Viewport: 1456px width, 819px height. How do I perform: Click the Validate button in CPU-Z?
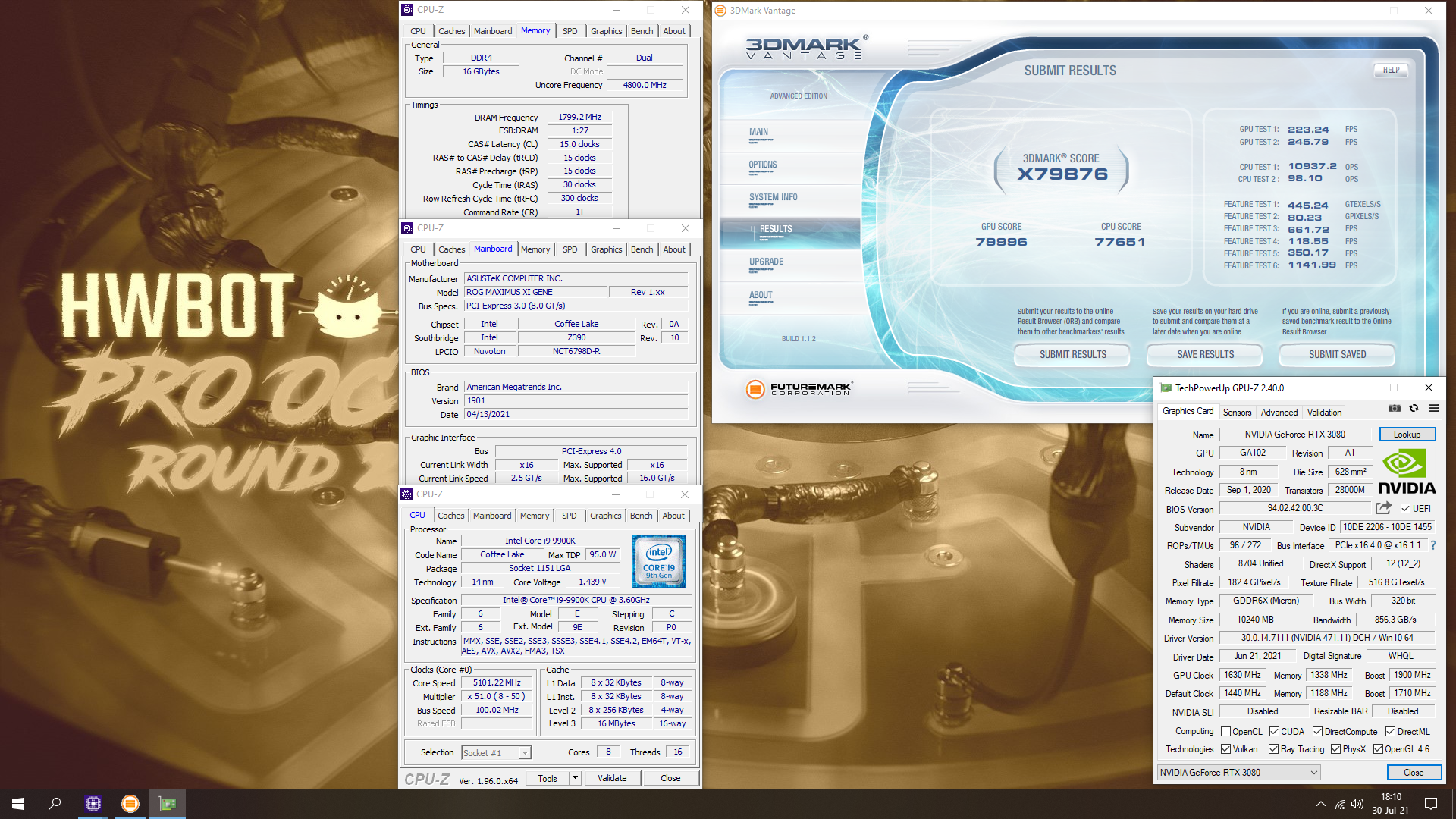click(612, 778)
